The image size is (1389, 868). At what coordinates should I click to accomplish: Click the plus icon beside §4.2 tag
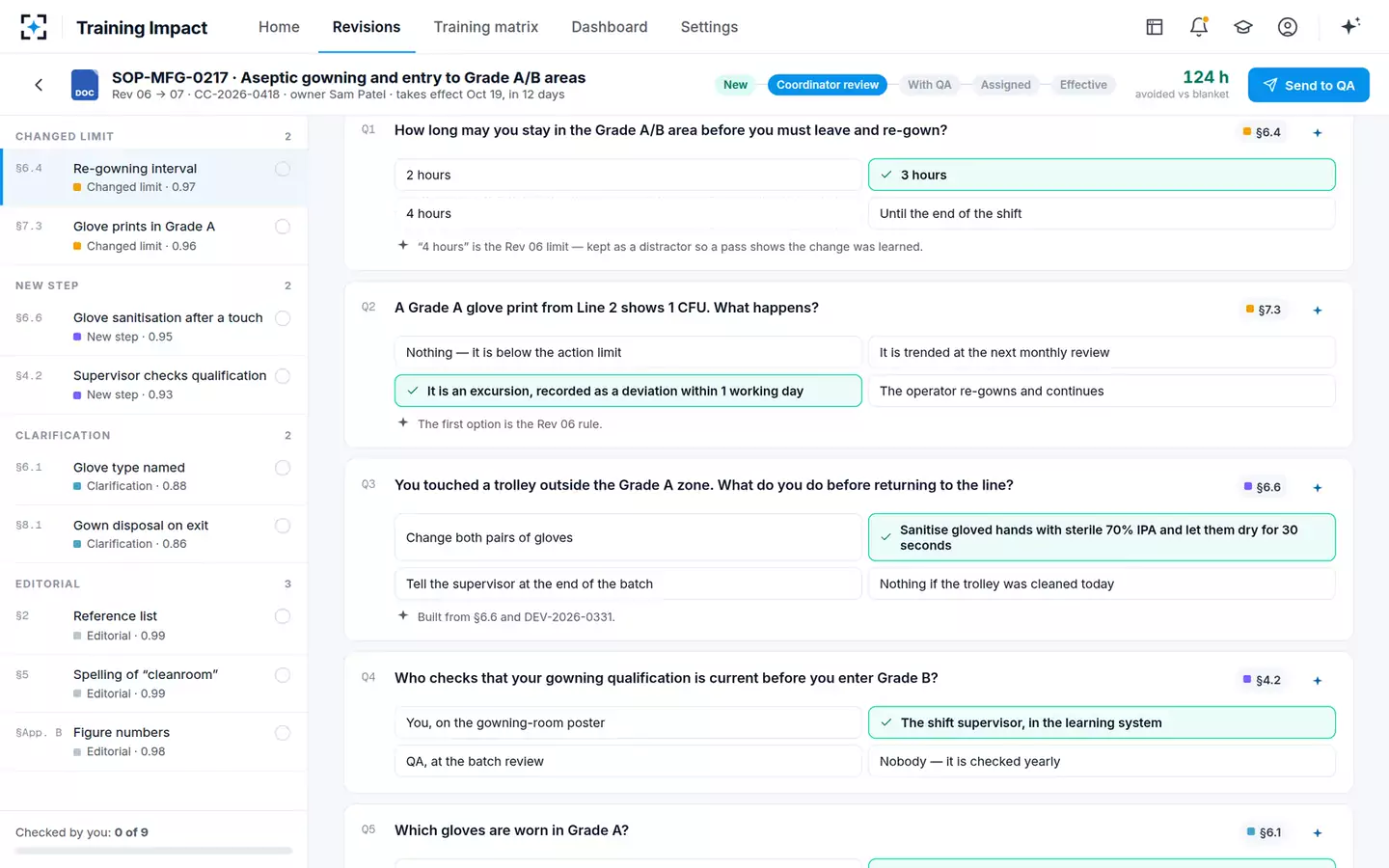1318,681
